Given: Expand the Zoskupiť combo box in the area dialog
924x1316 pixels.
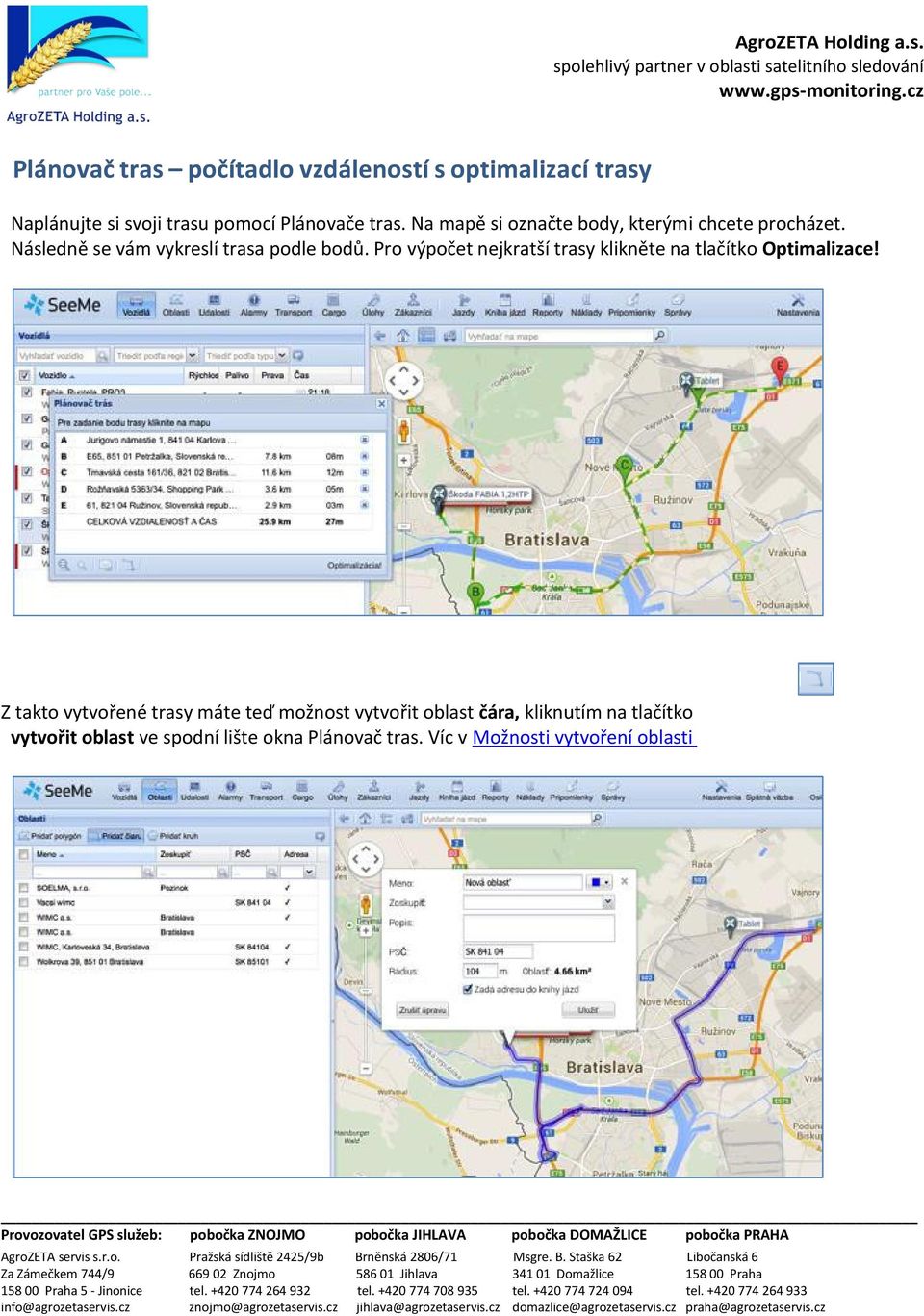Looking at the screenshot, I should 607,902.
